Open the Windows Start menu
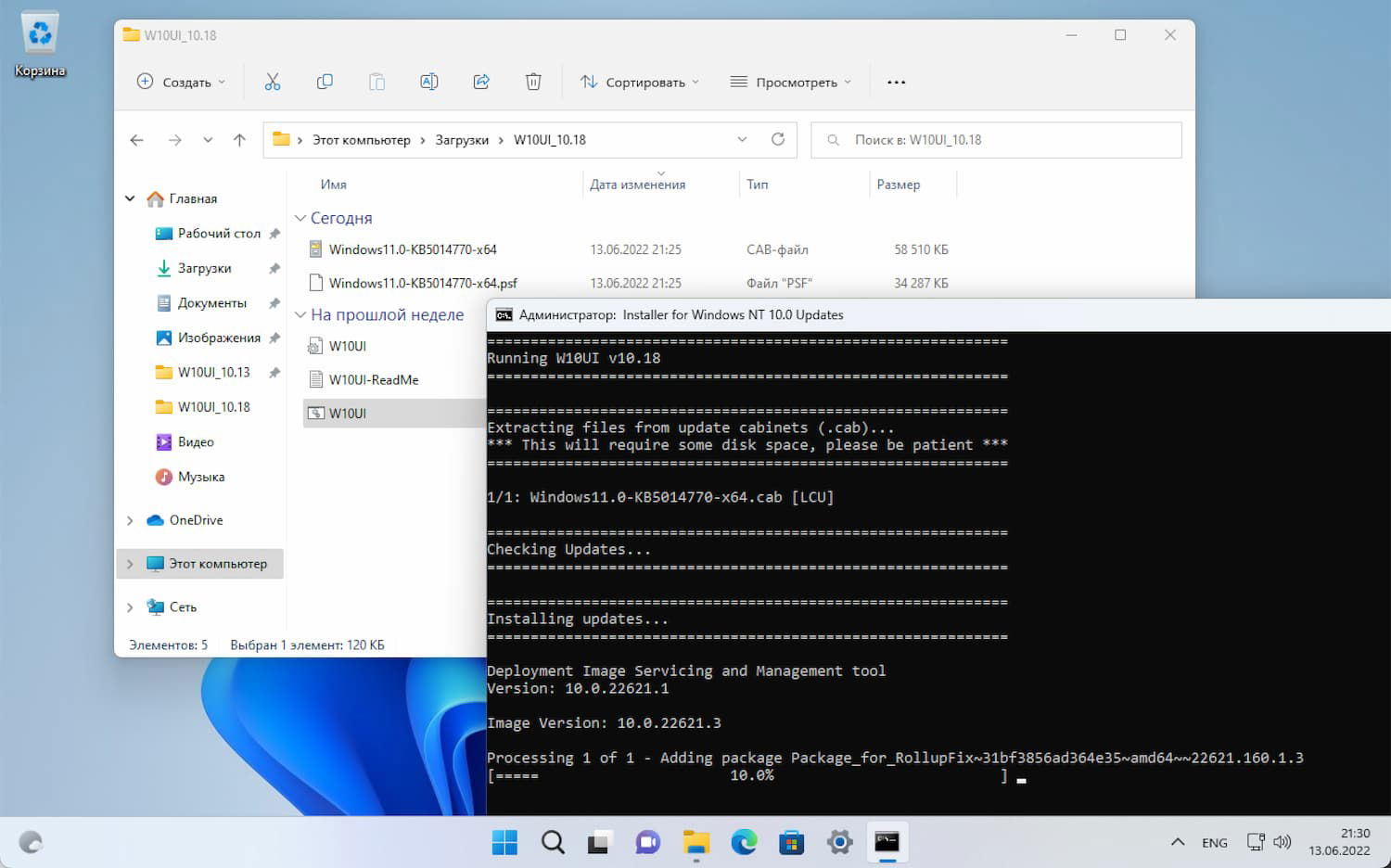This screenshot has height=868, width=1391. coord(504,842)
